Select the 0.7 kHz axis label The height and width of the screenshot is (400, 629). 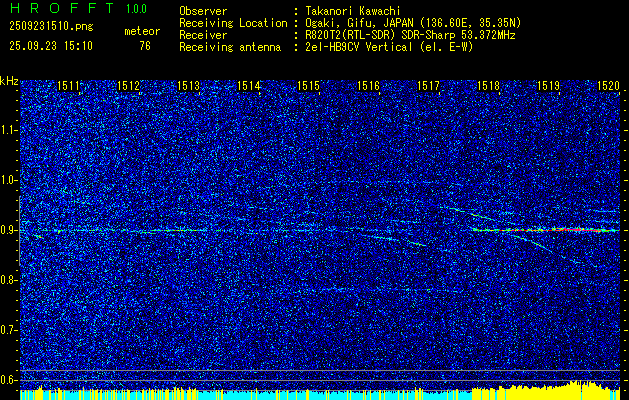coord(8,330)
